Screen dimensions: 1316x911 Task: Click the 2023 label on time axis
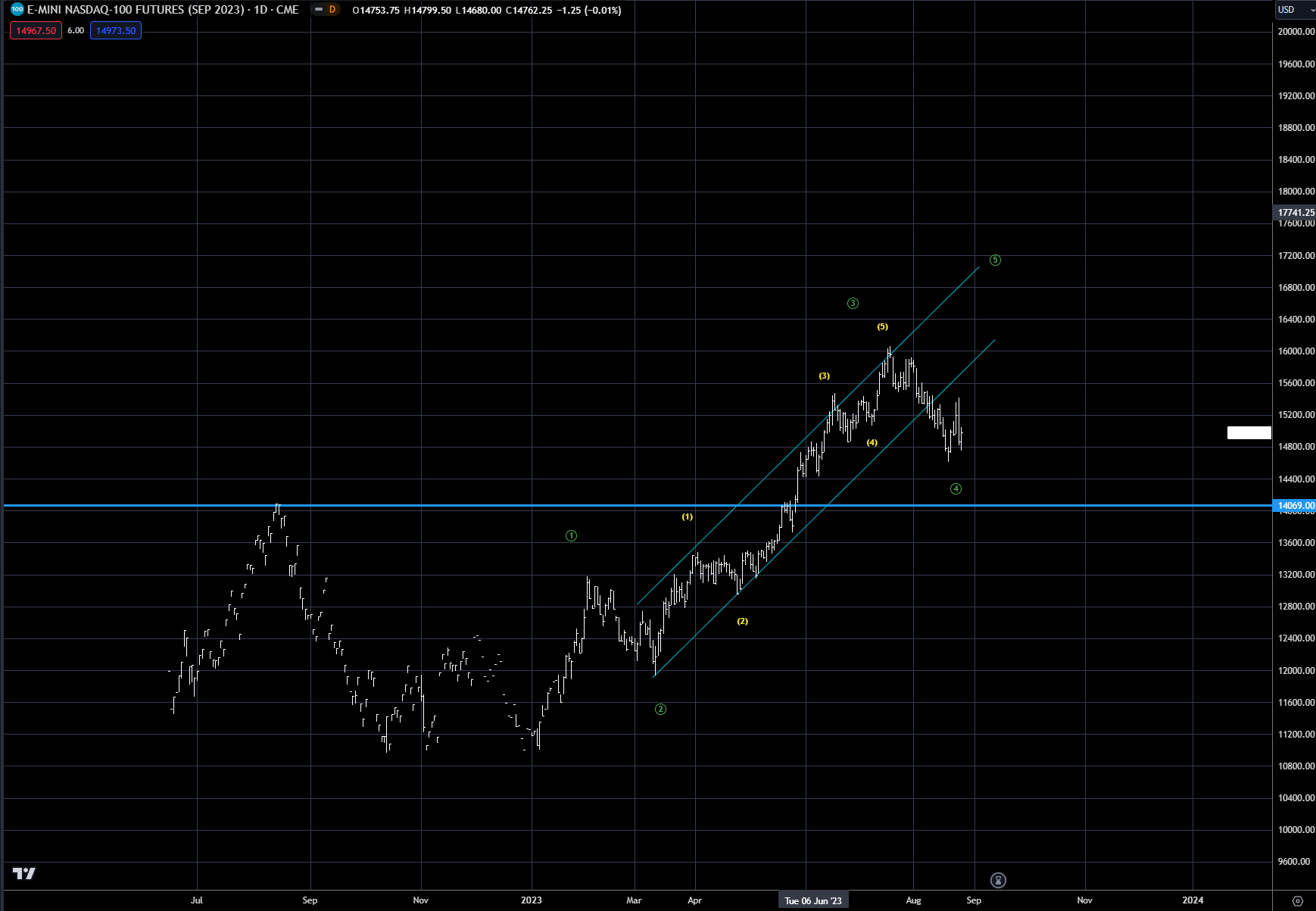(x=532, y=900)
